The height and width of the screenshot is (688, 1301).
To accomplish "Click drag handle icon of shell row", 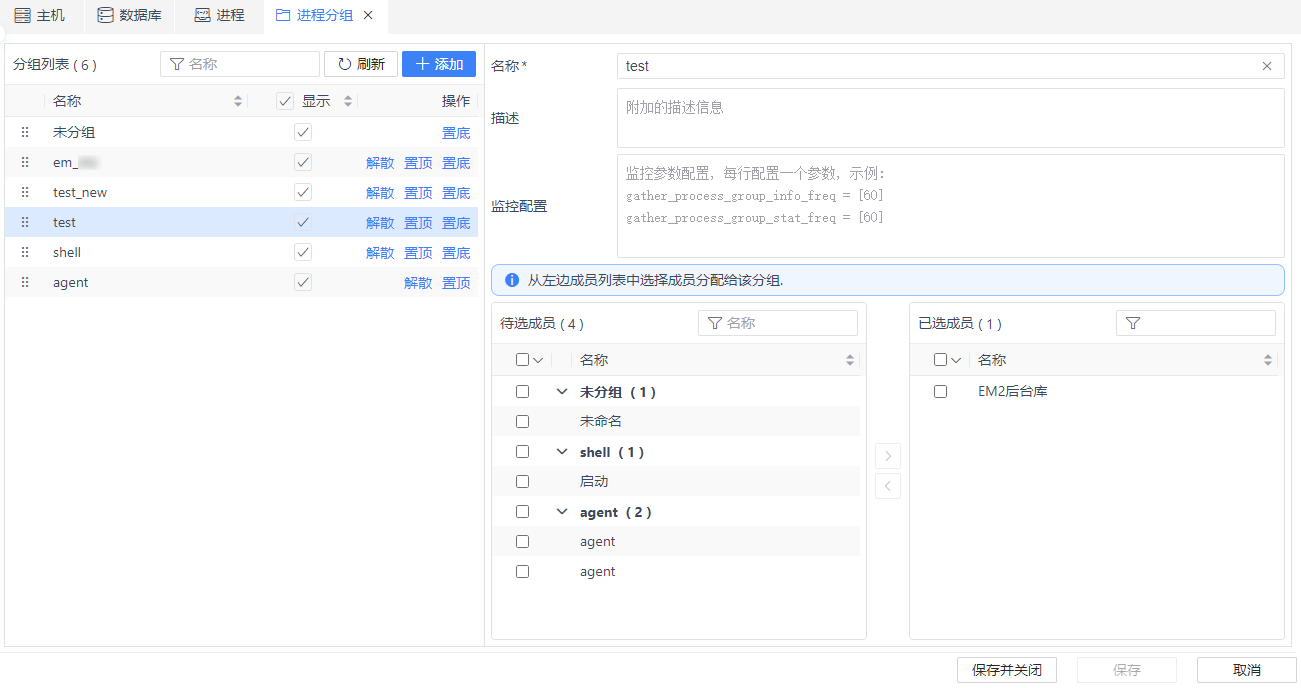I will [x=25, y=252].
